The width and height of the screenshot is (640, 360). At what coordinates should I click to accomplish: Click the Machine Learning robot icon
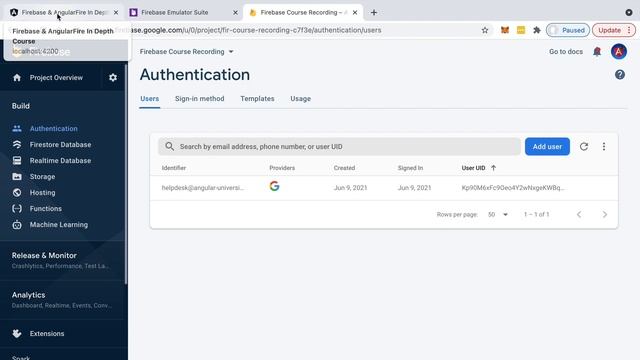click(17, 224)
